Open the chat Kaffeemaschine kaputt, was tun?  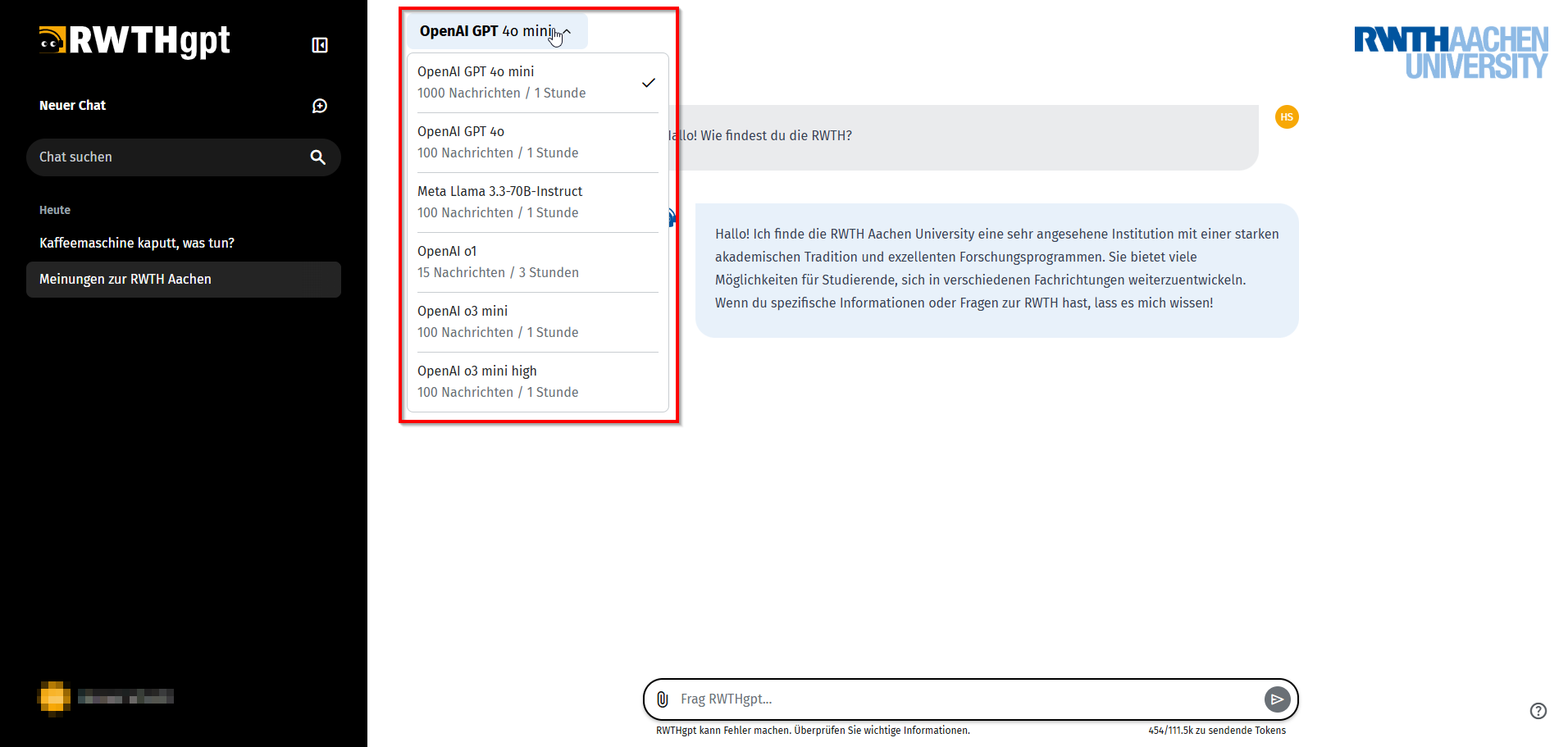(x=137, y=243)
